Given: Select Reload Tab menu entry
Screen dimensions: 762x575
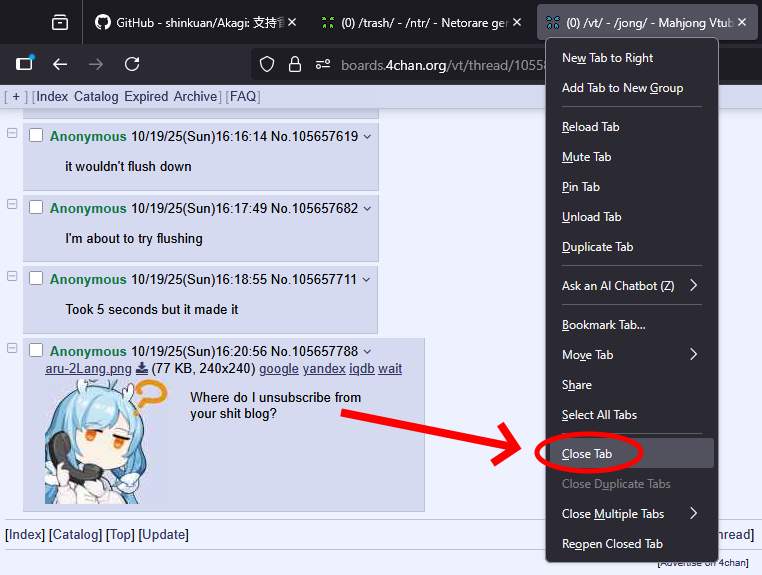Looking at the screenshot, I should click(x=632, y=127).
